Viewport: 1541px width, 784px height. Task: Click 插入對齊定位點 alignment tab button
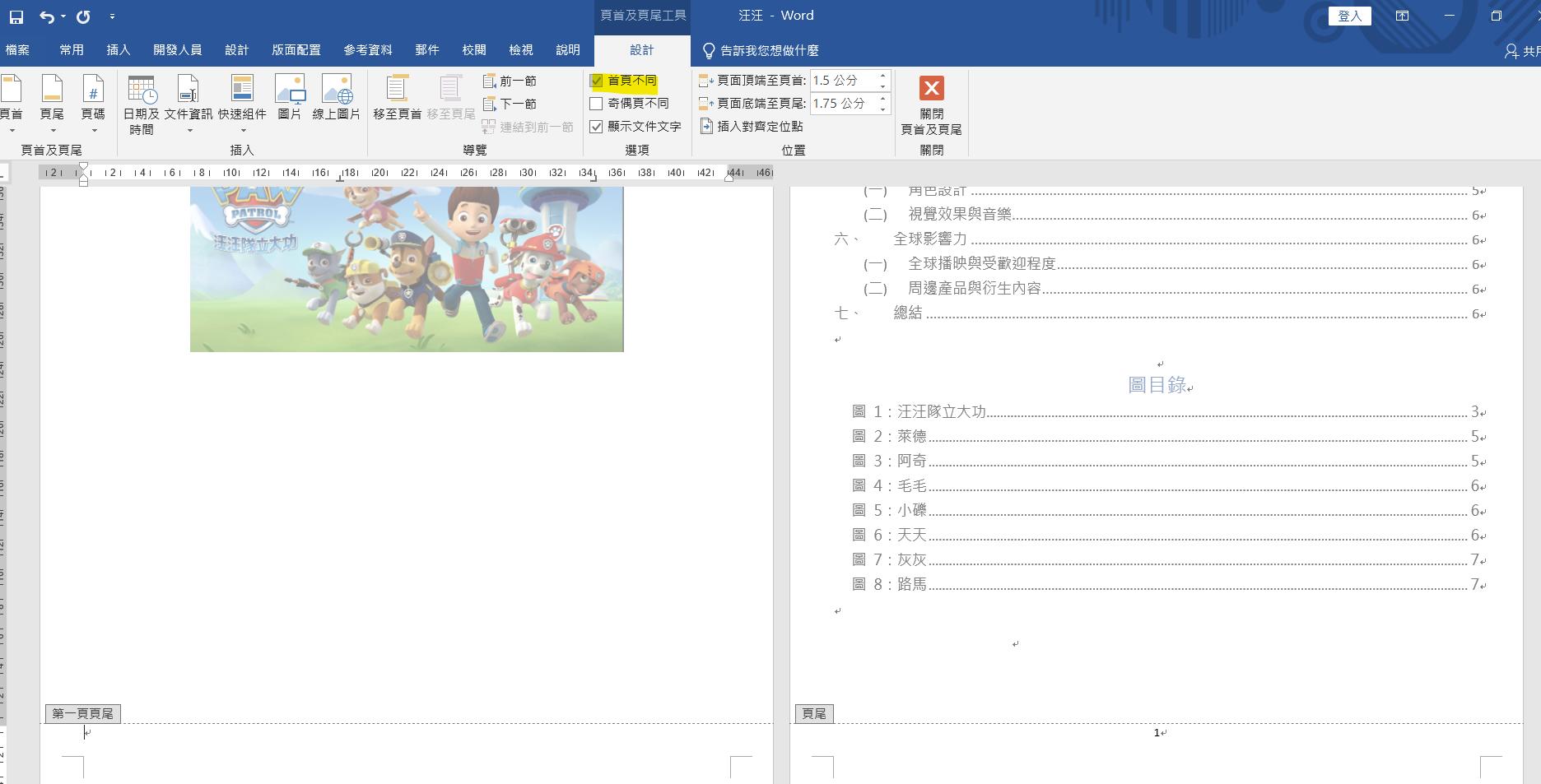(x=752, y=126)
